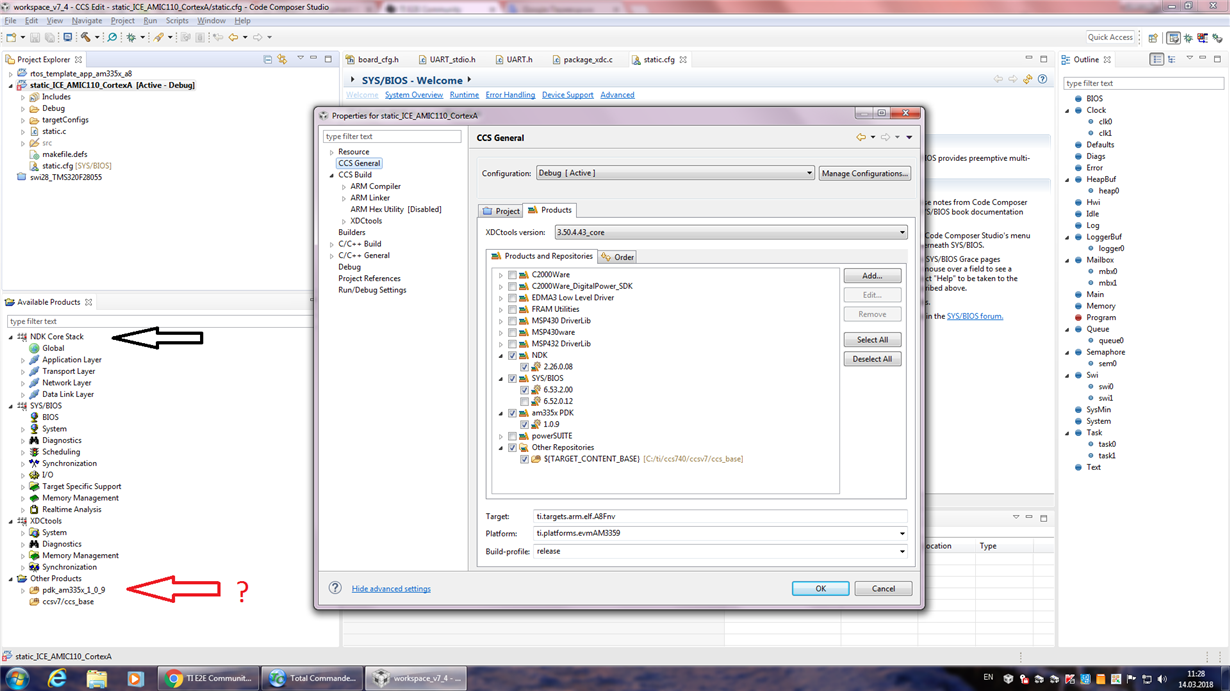Click Open Perspective icon beside Quick Access
The width and height of the screenshot is (1230, 691).
pyautogui.click(x=1153, y=38)
